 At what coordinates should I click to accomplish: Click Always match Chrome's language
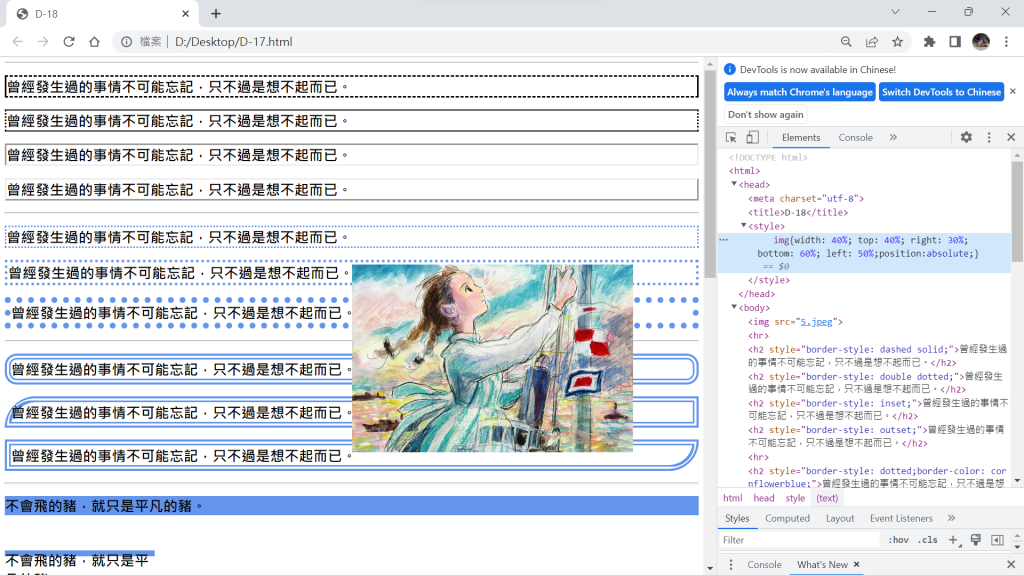point(799,92)
